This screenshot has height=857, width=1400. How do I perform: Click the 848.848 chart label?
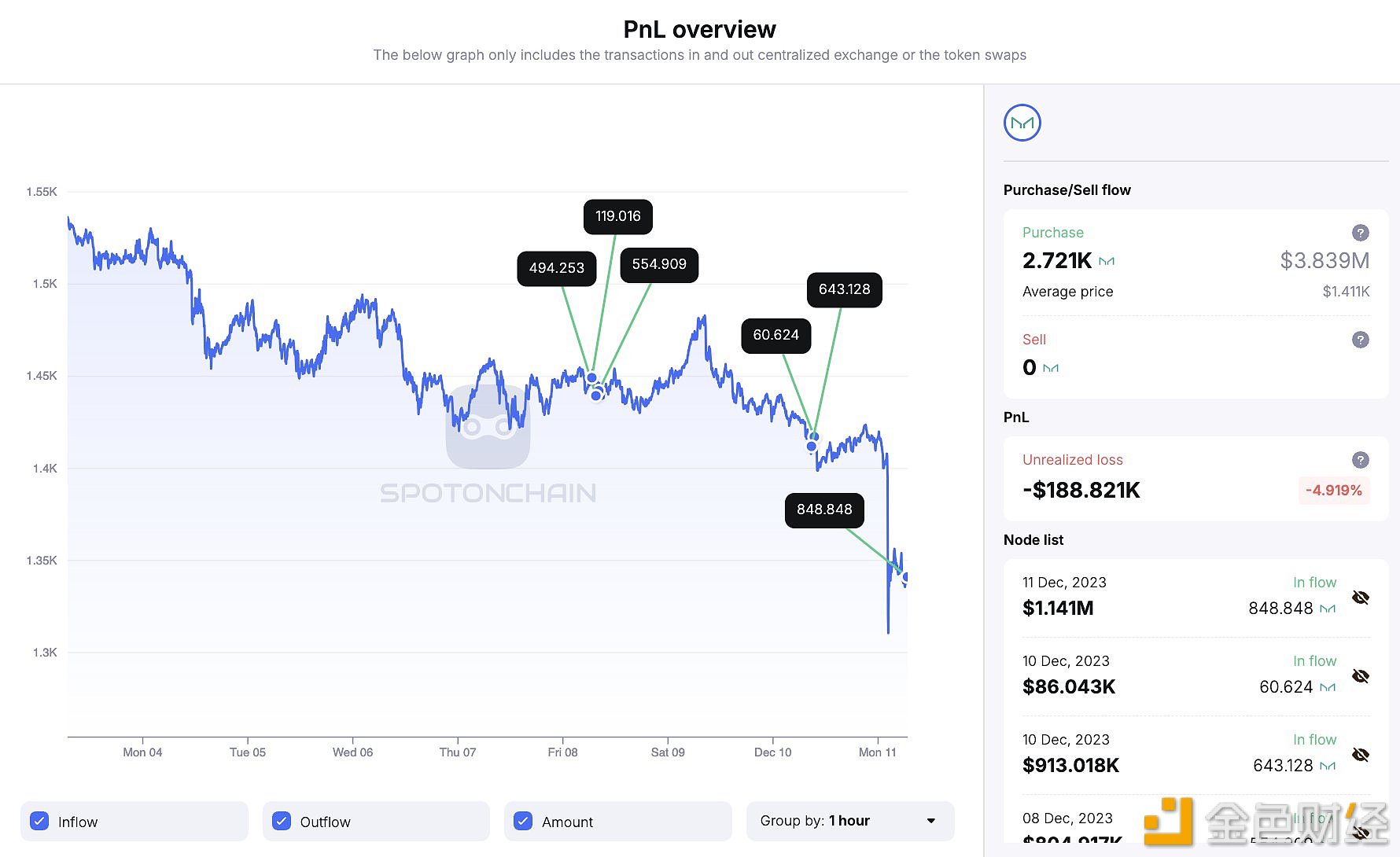(x=824, y=509)
